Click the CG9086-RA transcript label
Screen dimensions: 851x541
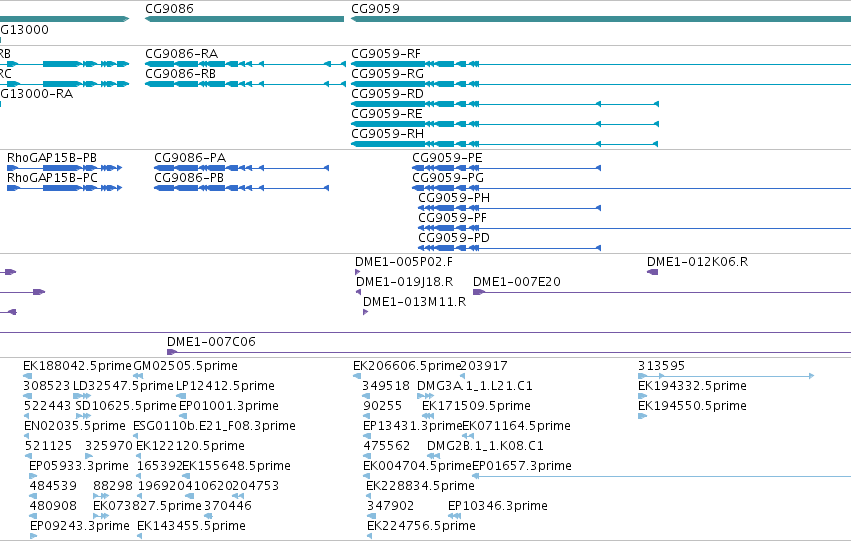tap(181, 54)
